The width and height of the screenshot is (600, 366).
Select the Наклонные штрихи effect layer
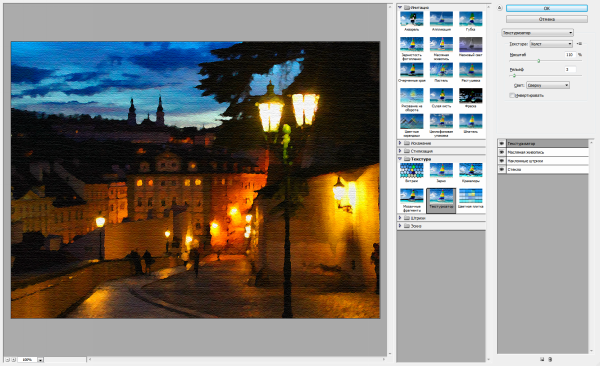(547, 161)
